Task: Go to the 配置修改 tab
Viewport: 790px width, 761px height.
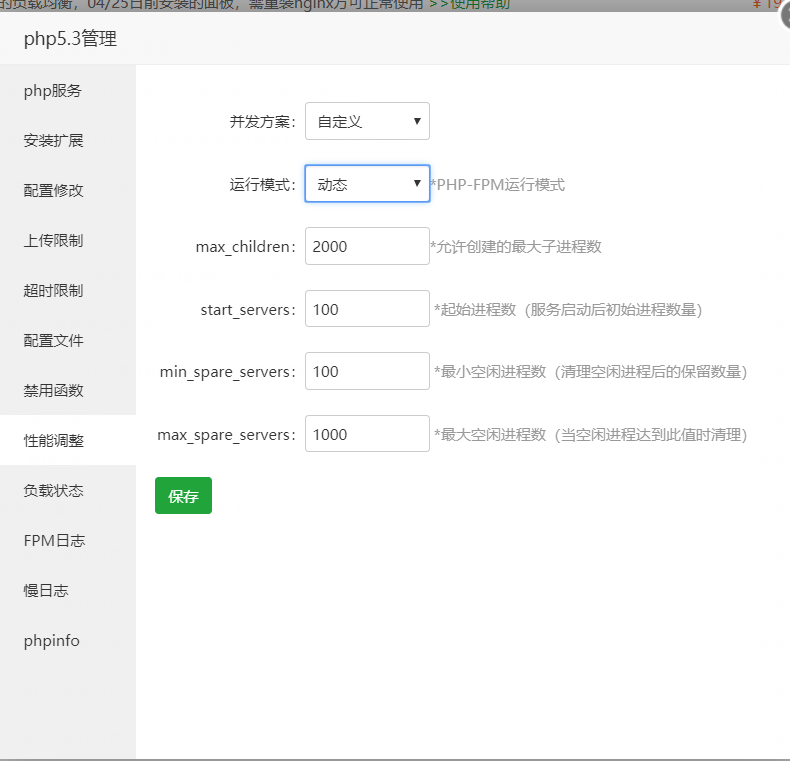Action: pos(53,191)
